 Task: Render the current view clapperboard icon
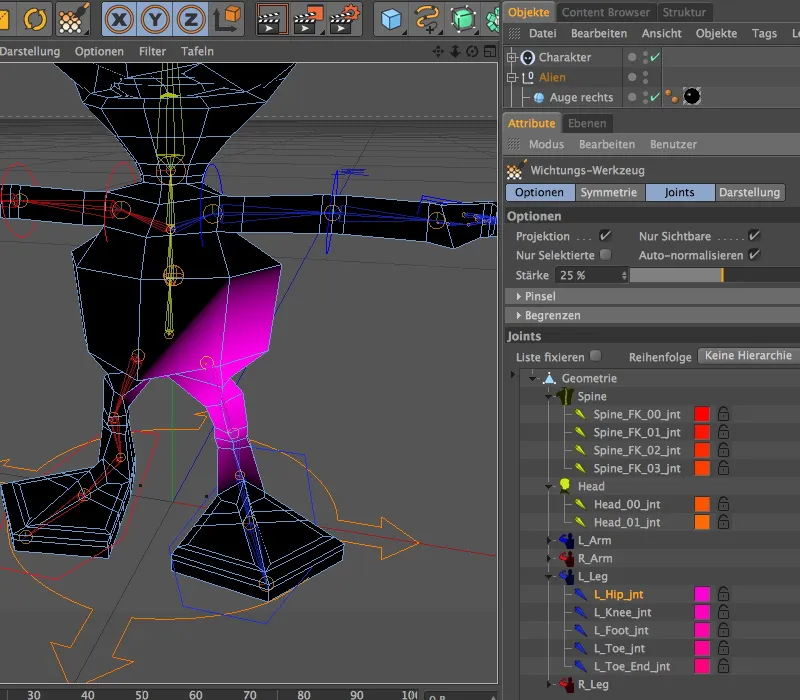(x=272, y=19)
